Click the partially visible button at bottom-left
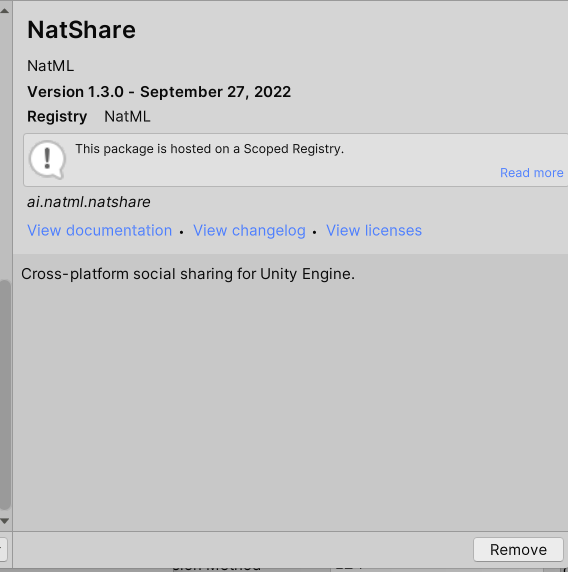 coord(3,549)
